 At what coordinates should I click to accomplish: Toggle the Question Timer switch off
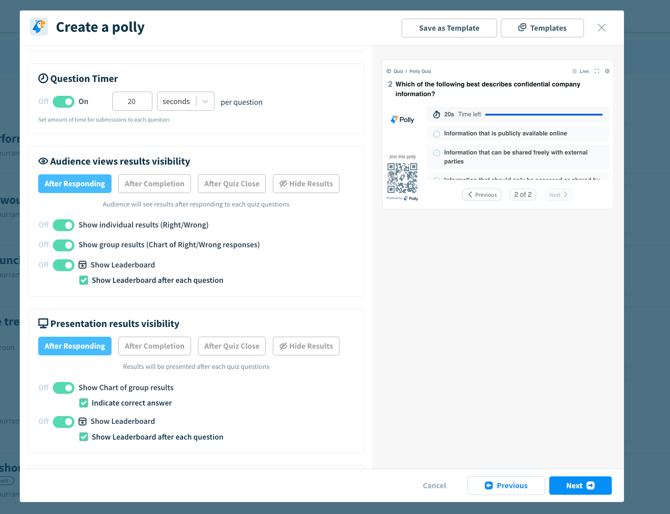(x=63, y=102)
